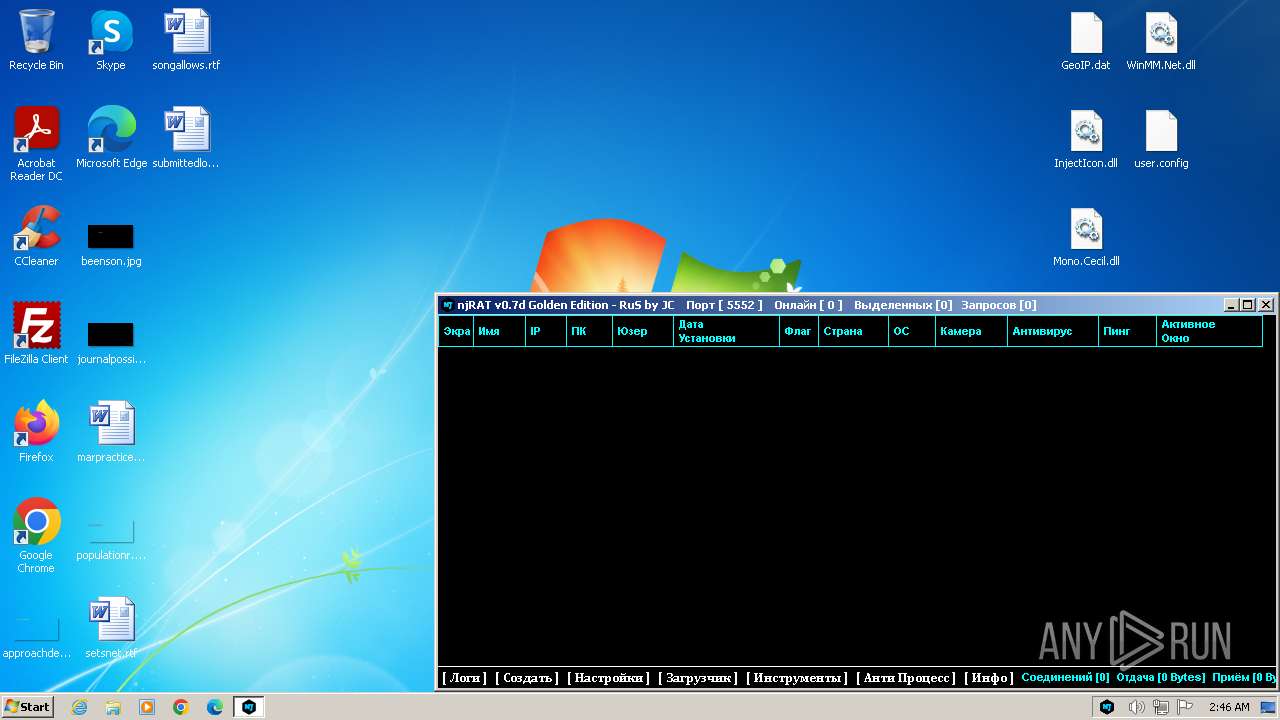Select the beenson.jpg image file
Screen dimensions: 1280x720
(x=111, y=245)
